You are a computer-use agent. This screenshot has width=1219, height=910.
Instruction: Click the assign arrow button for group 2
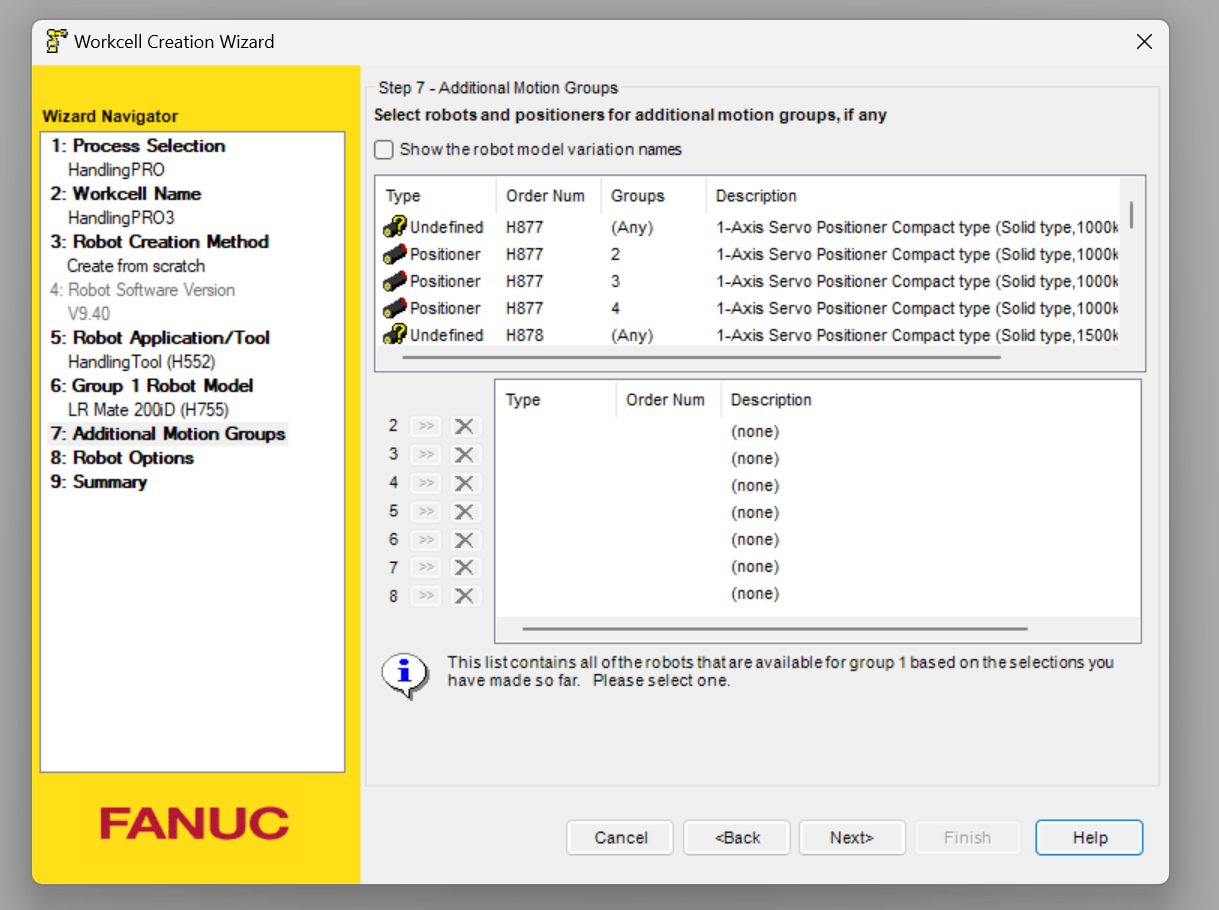(x=426, y=427)
